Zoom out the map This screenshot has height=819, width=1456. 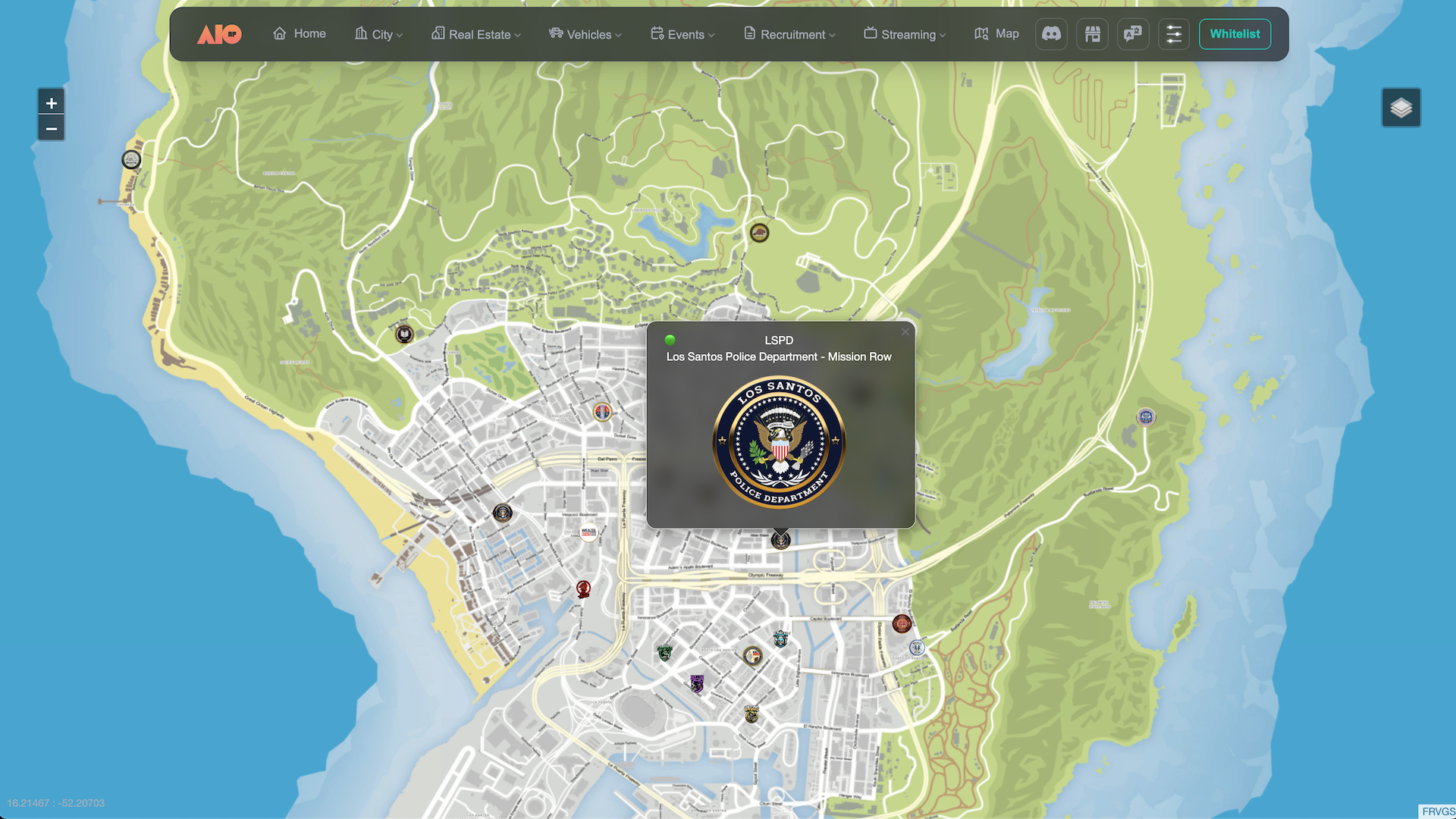[52, 129]
